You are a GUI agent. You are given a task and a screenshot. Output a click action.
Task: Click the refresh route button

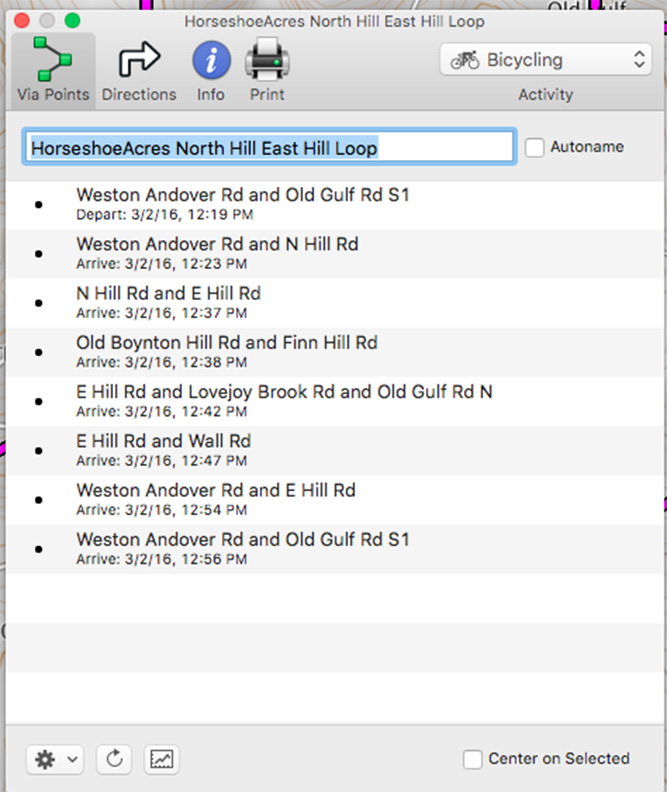(114, 759)
